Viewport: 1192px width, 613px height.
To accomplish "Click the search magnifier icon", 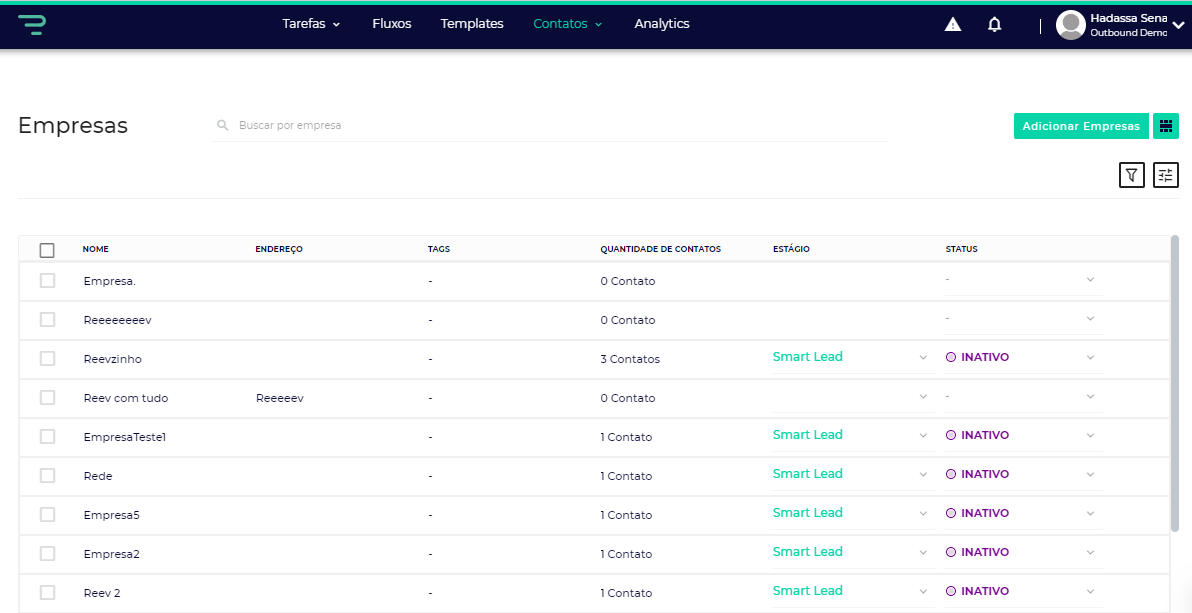I will pyautogui.click(x=223, y=126).
